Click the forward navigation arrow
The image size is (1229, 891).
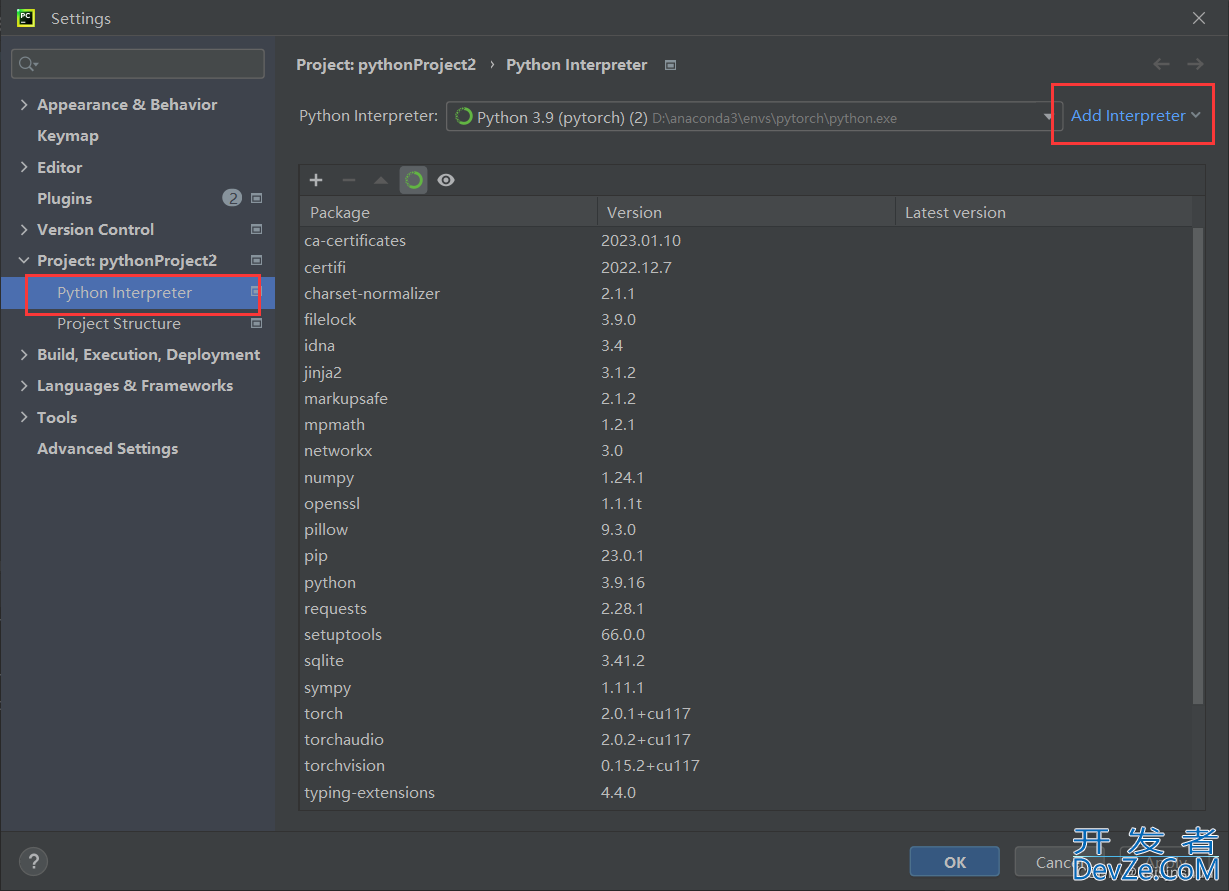1195,64
